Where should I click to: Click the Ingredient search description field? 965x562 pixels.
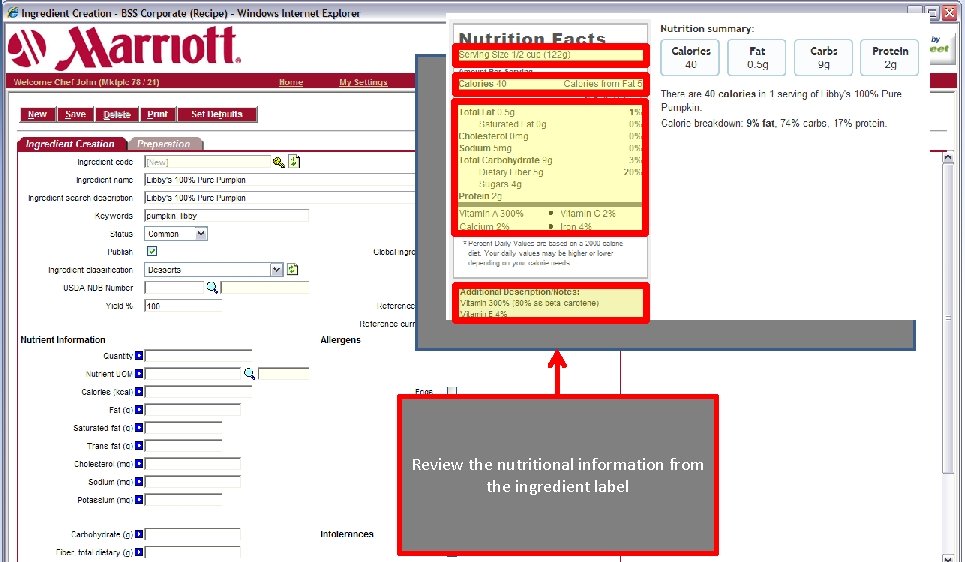pos(280,198)
